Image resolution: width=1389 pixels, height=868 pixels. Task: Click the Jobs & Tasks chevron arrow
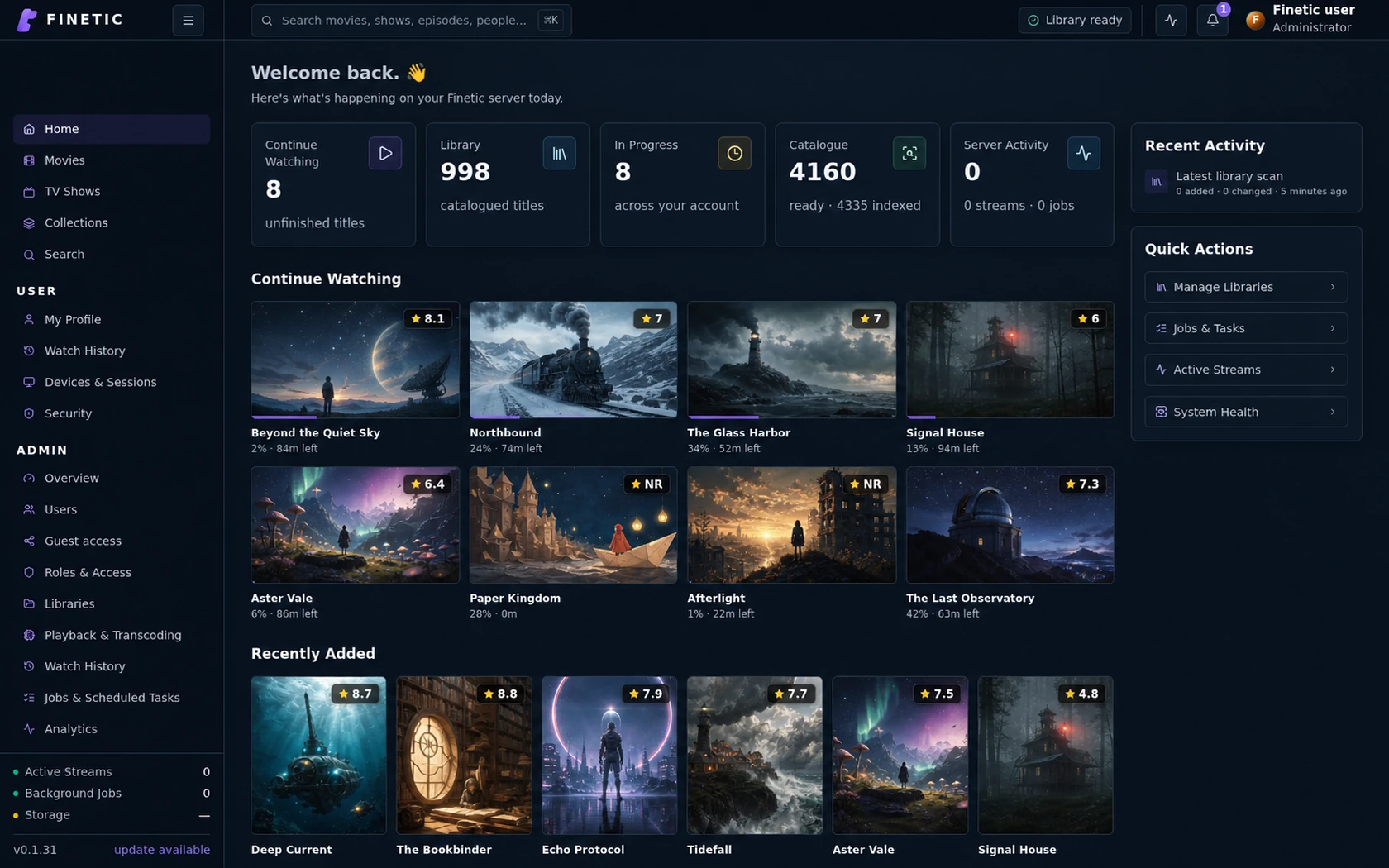point(1332,328)
